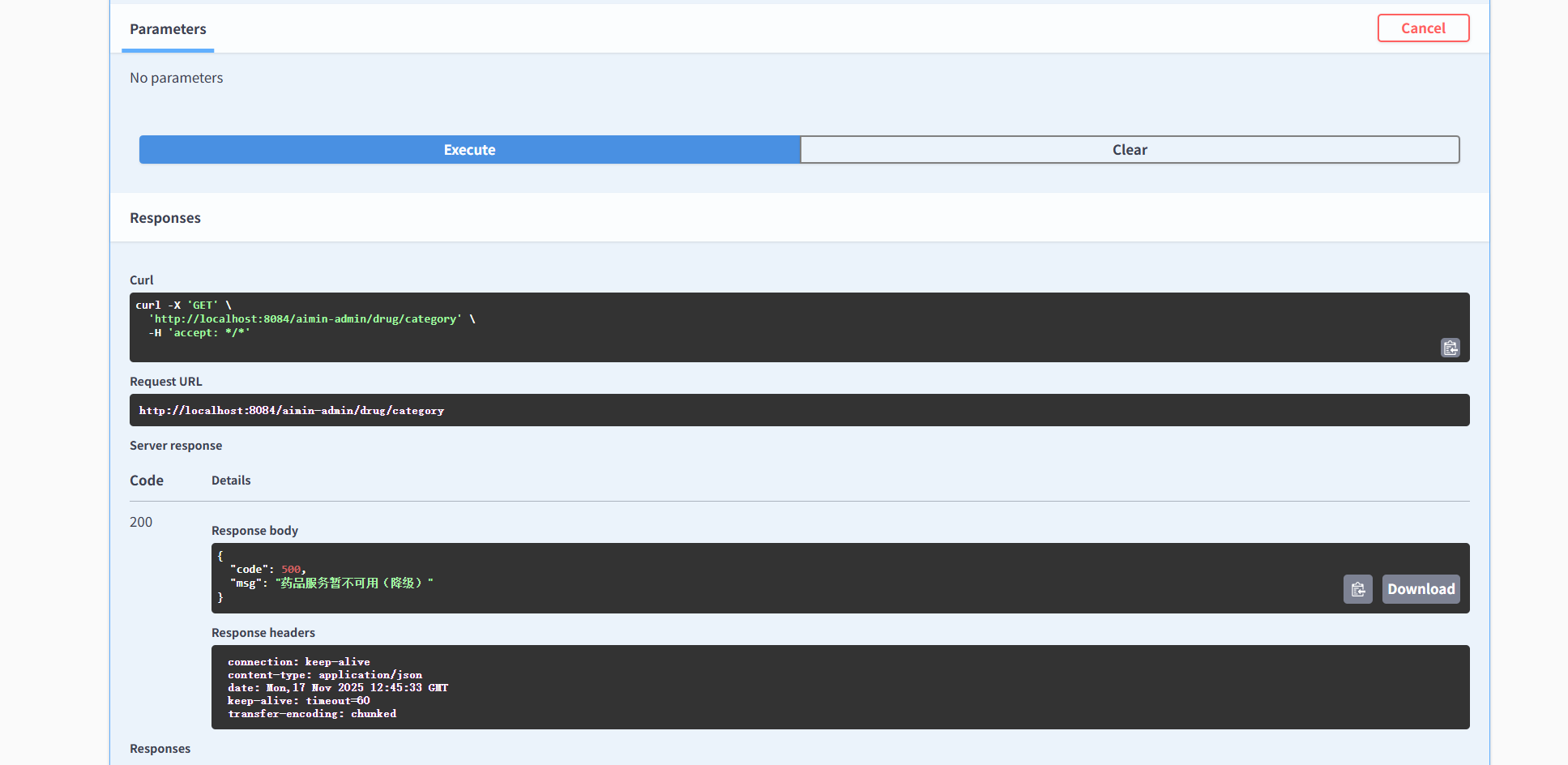
Task: Copy the curl command to clipboard
Action: click(x=1450, y=348)
